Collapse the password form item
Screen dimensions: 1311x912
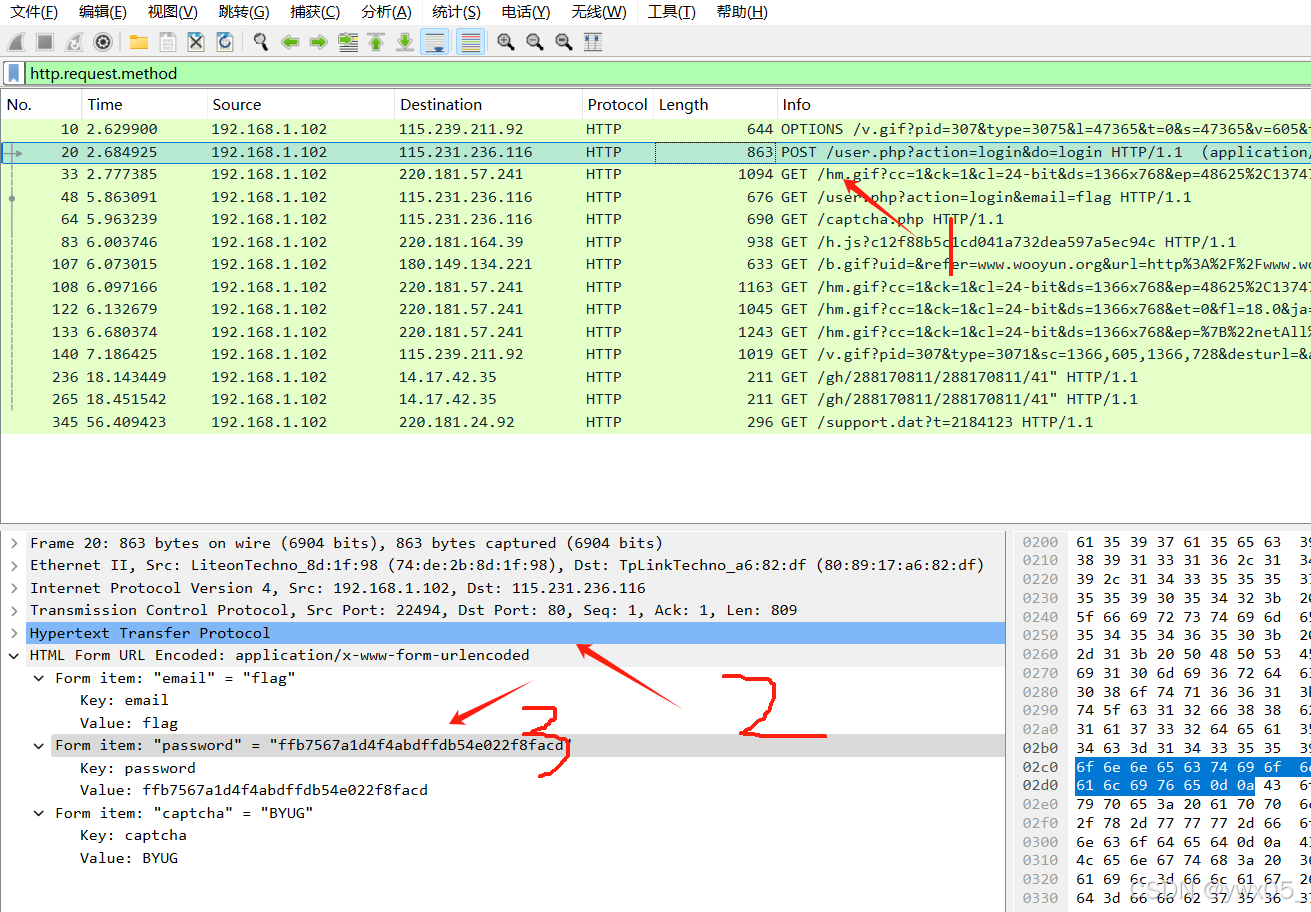(38, 745)
